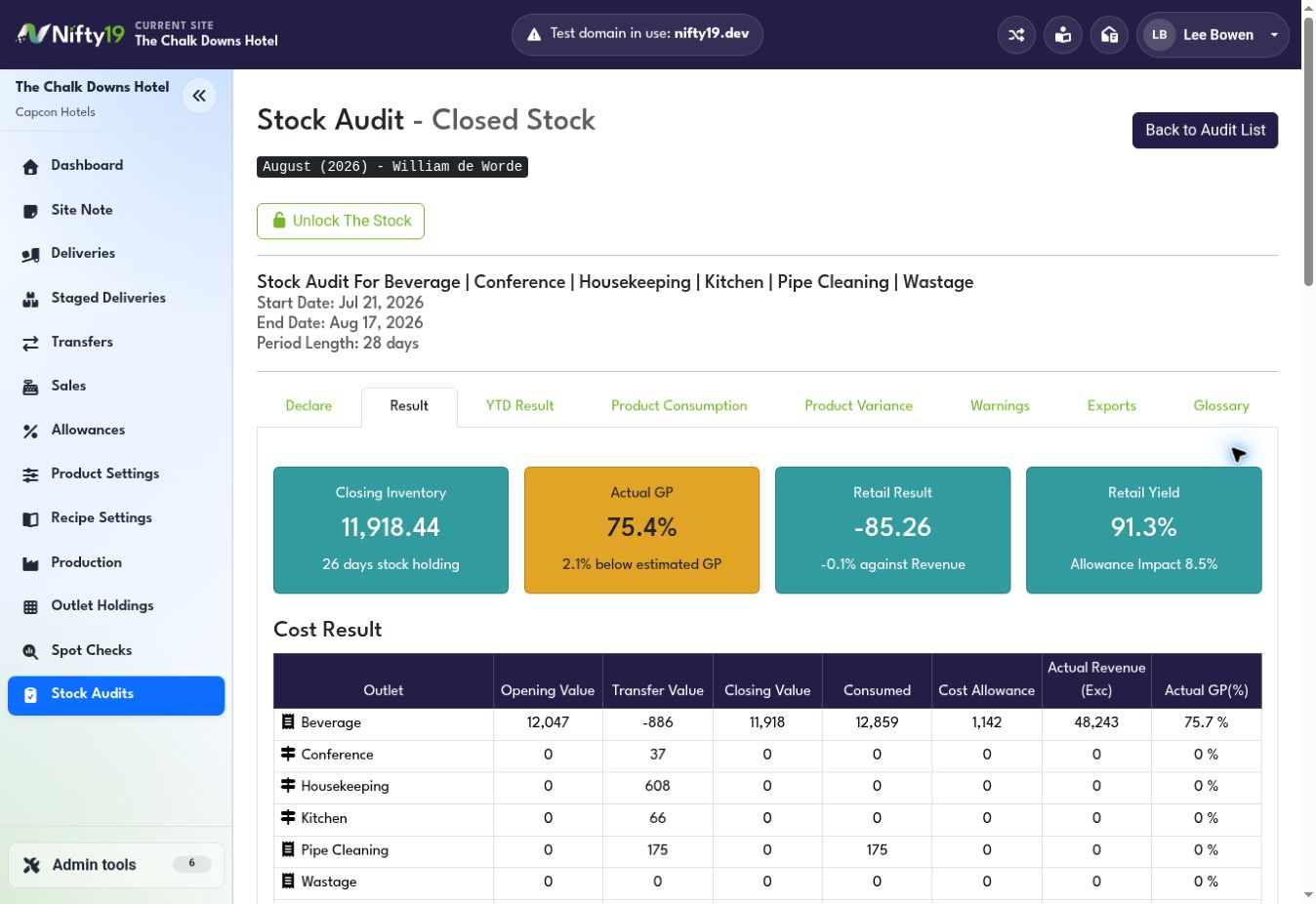Click the Closing Inventory 11,918.44 card
Screen dimensions: 1316x904
coord(391,530)
